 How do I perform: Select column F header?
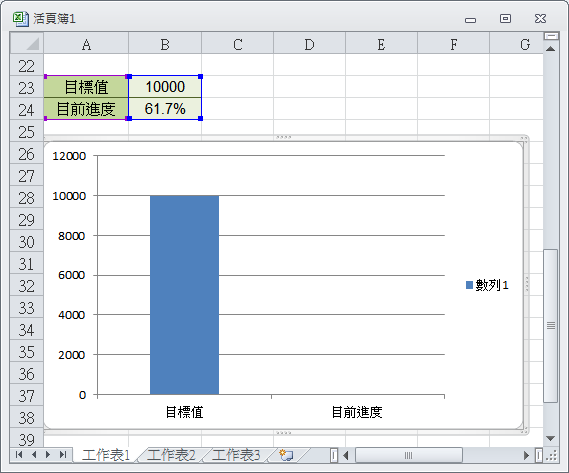click(x=453, y=44)
